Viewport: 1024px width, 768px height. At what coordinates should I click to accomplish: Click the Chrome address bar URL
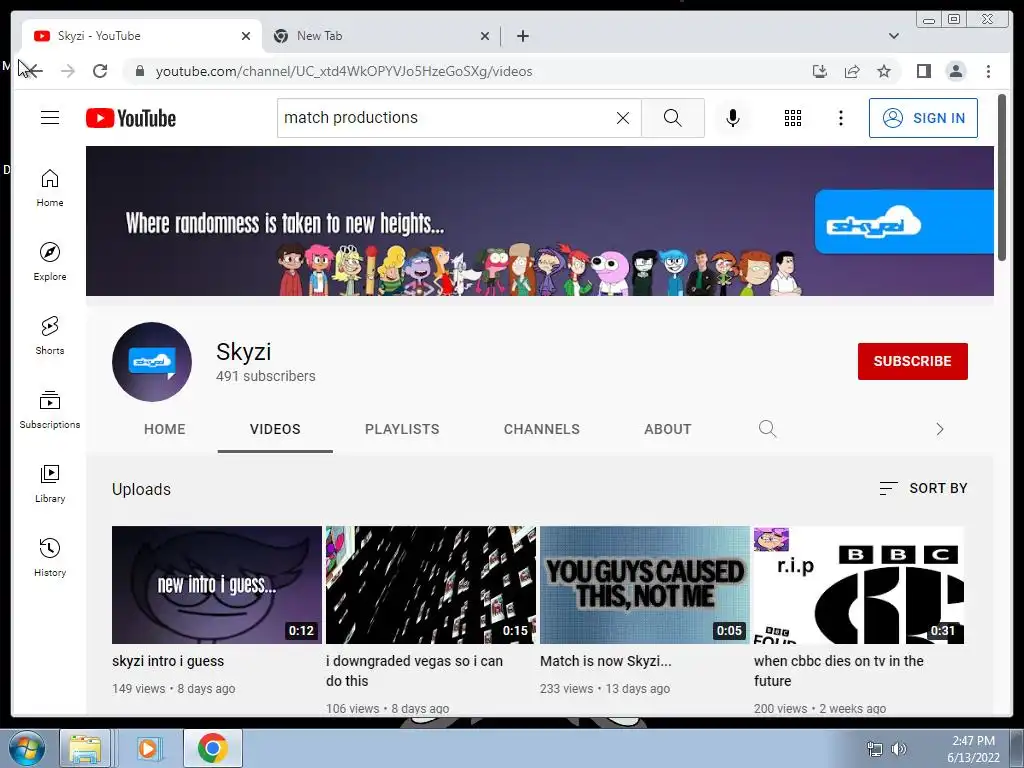pyautogui.click(x=344, y=71)
